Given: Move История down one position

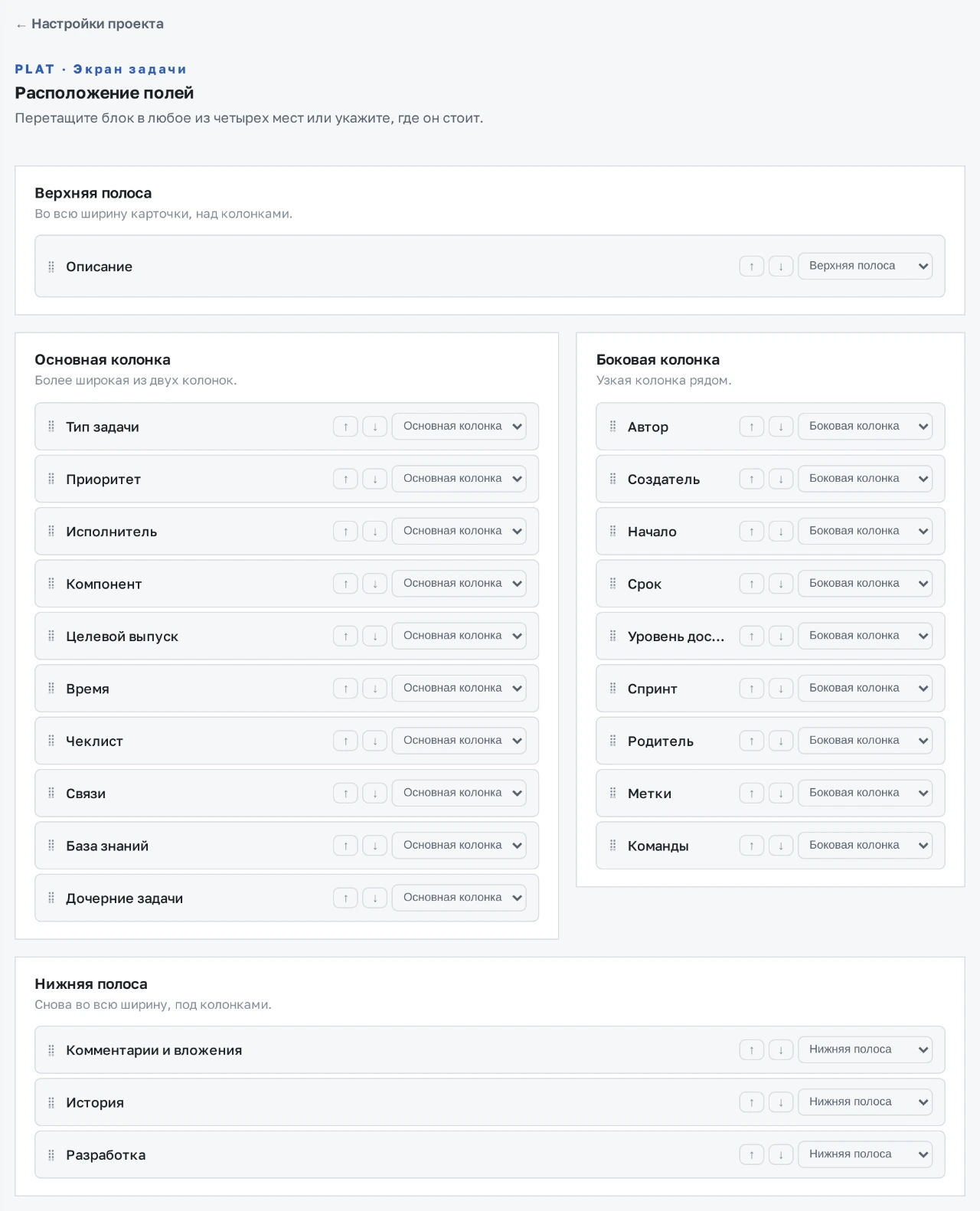Looking at the screenshot, I should point(781,1103).
